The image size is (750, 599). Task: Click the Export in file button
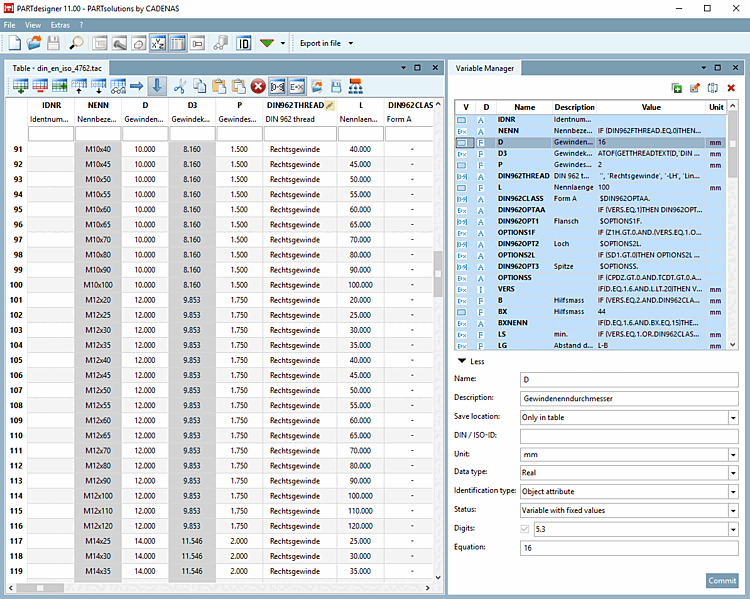pos(321,43)
